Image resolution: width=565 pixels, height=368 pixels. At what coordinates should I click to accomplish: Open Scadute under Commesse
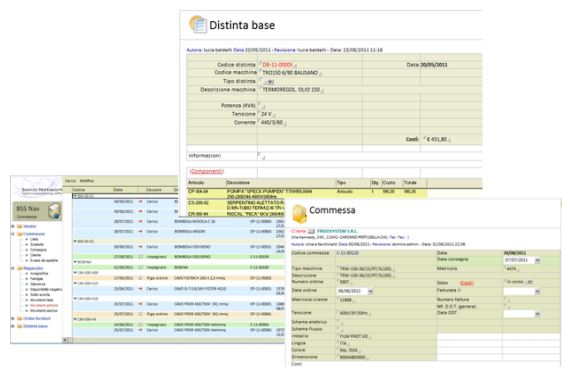pyautogui.click(x=37, y=244)
